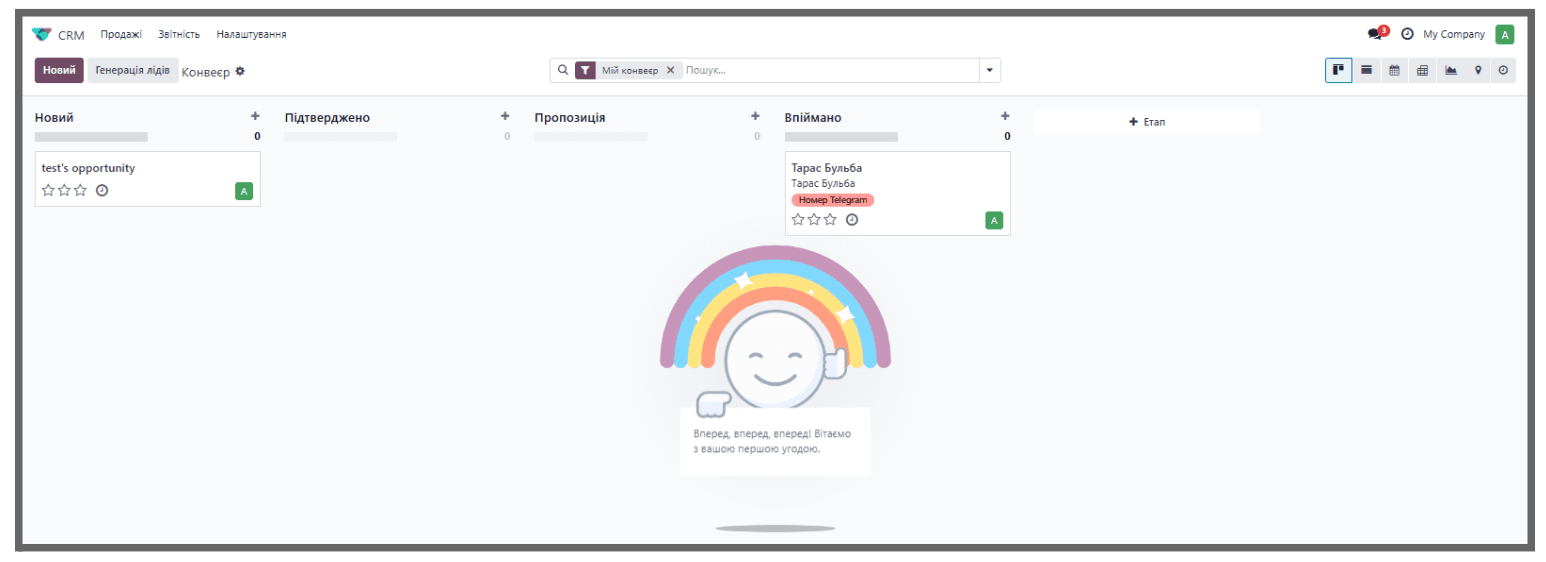Click Конвеєр breadcrumb title
The height and width of the screenshot is (562, 1546).
click(206, 72)
